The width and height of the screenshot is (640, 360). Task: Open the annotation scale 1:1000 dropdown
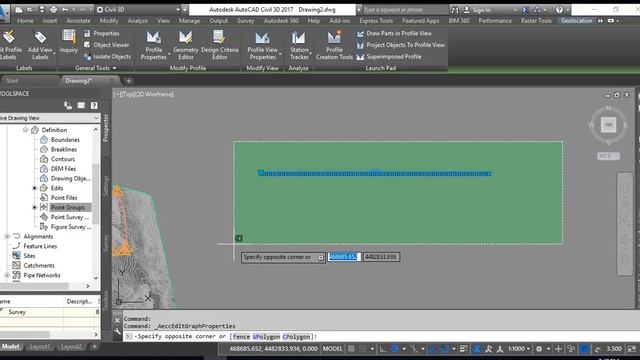click(519, 349)
